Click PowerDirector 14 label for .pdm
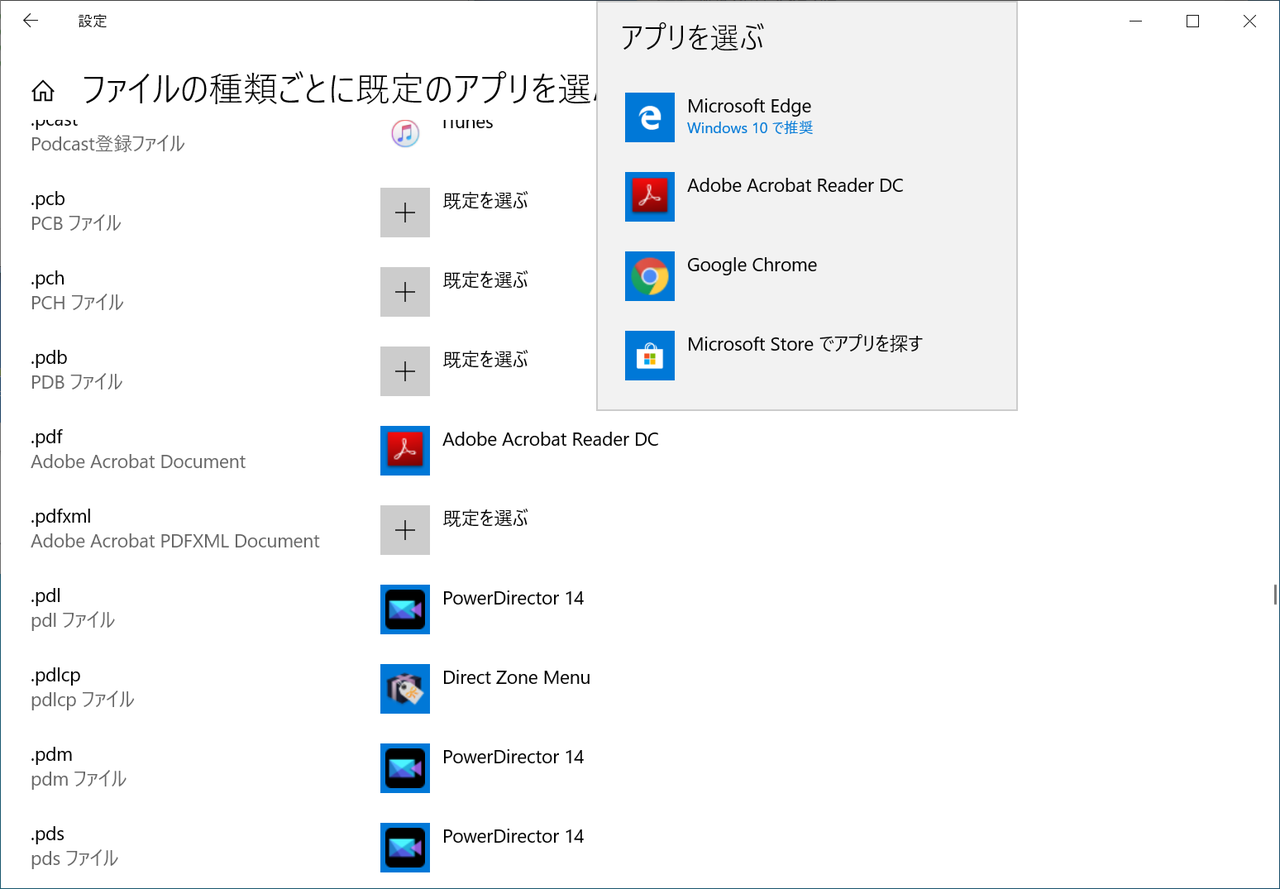1280x889 pixels. pyautogui.click(x=513, y=757)
